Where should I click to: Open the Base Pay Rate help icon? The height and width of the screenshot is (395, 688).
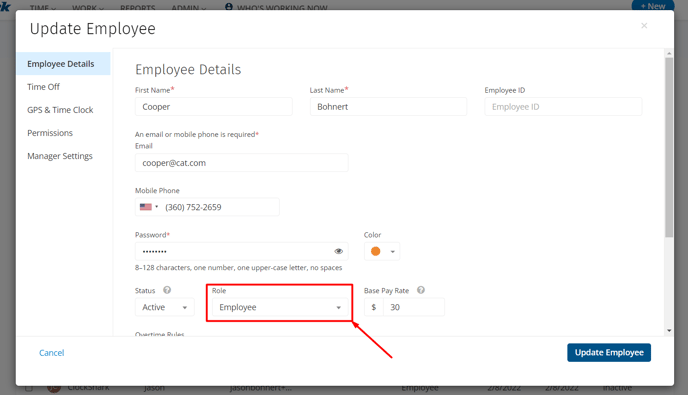pyautogui.click(x=421, y=290)
